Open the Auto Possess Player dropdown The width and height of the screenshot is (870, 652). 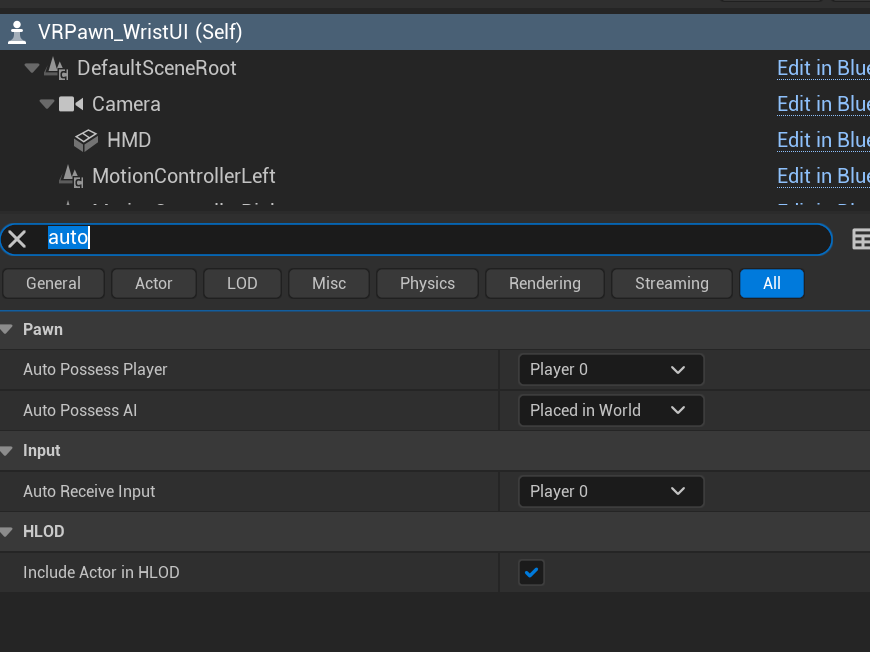(x=611, y=370)
